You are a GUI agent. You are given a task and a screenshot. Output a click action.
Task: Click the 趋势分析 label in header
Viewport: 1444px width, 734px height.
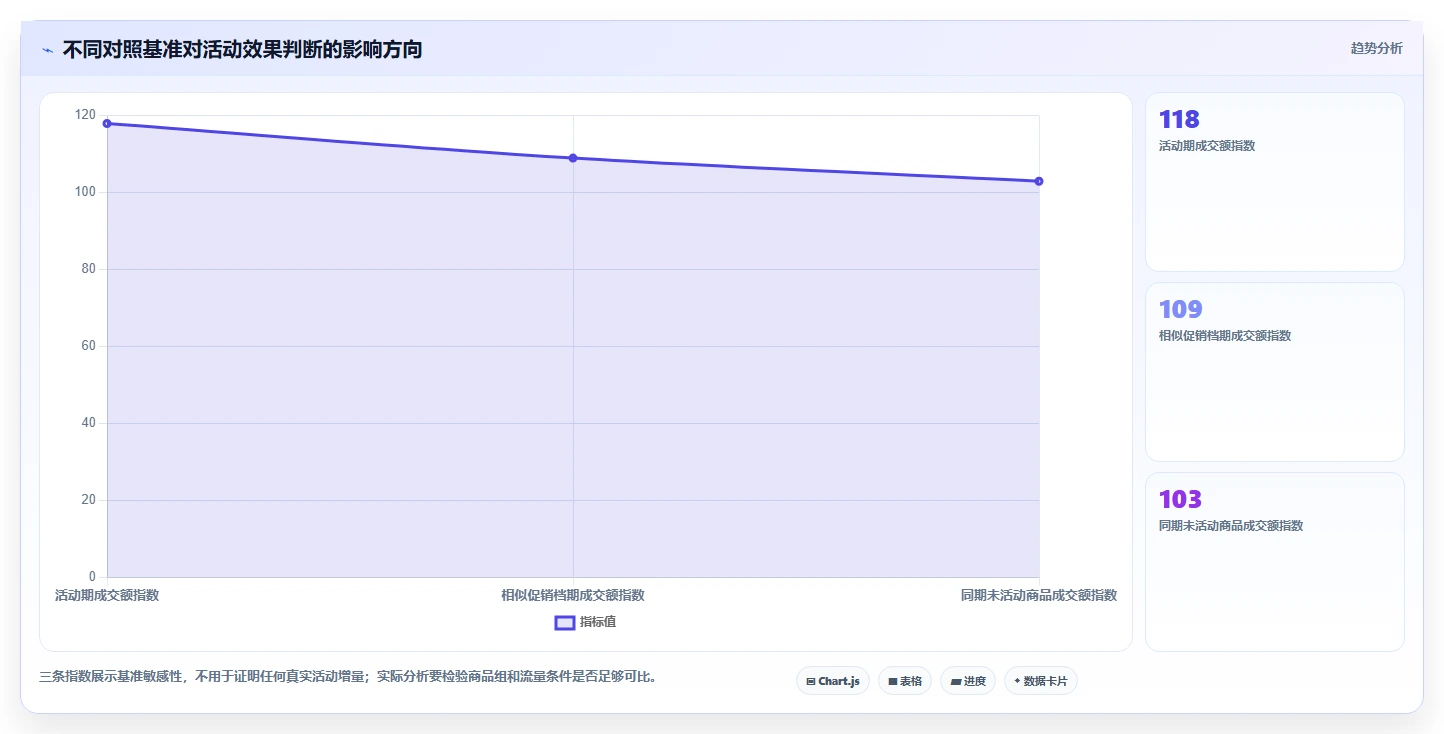coord(1376,48)
